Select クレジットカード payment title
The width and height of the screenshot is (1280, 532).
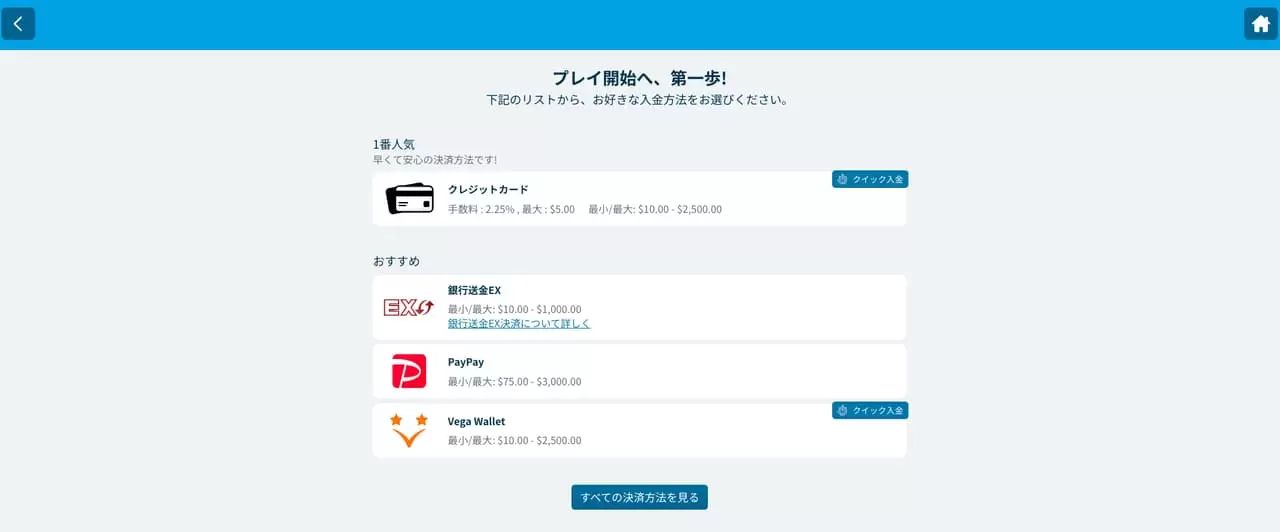488,189
